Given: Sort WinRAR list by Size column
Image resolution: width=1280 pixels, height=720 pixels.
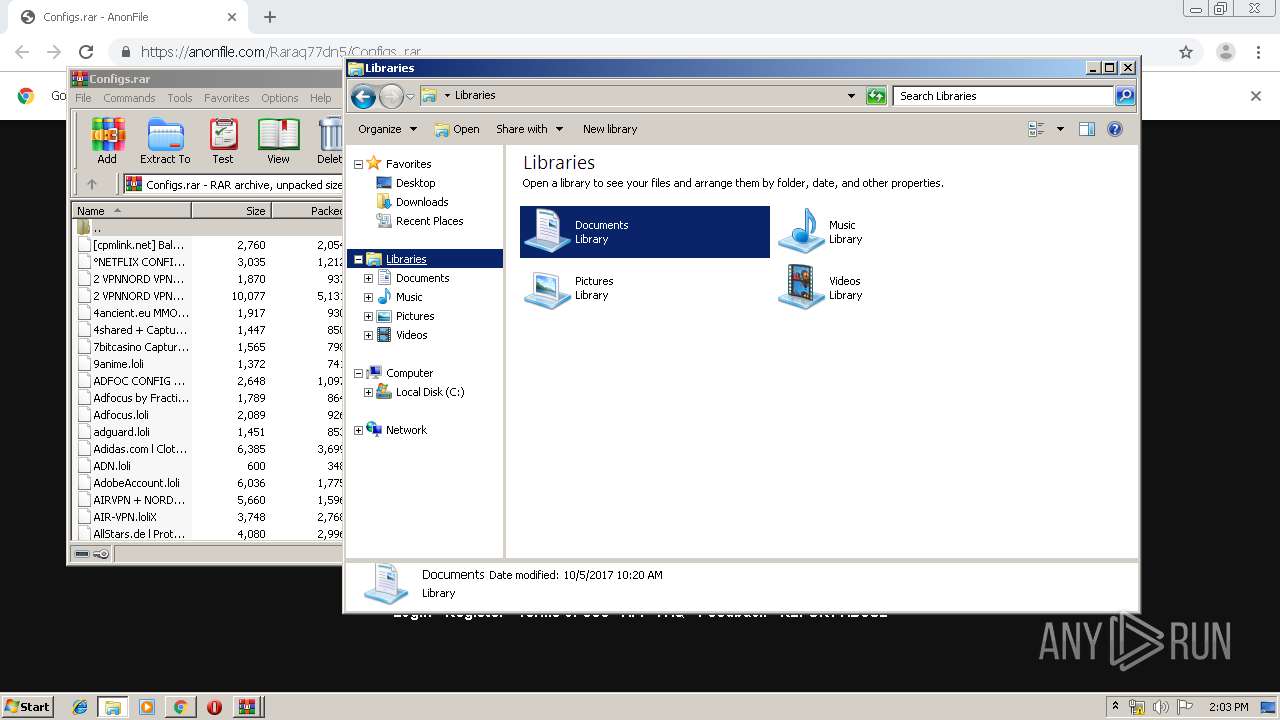Looking at the screenshot, I should 231,211.
